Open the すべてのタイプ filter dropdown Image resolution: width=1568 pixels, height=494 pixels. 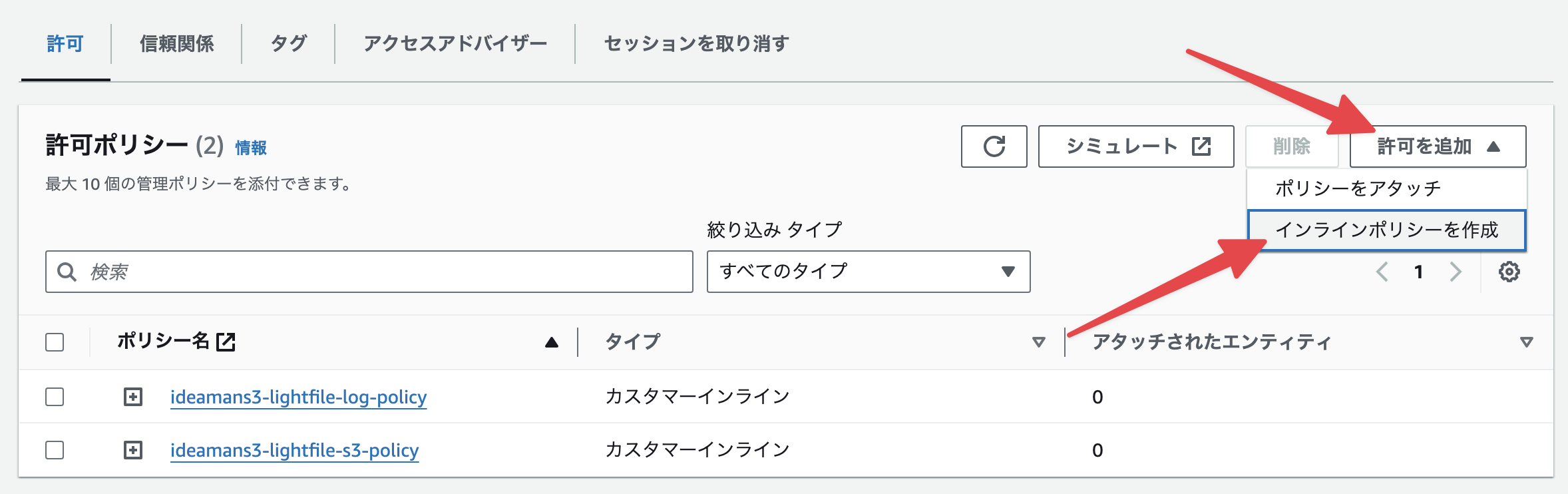point(867,272)
